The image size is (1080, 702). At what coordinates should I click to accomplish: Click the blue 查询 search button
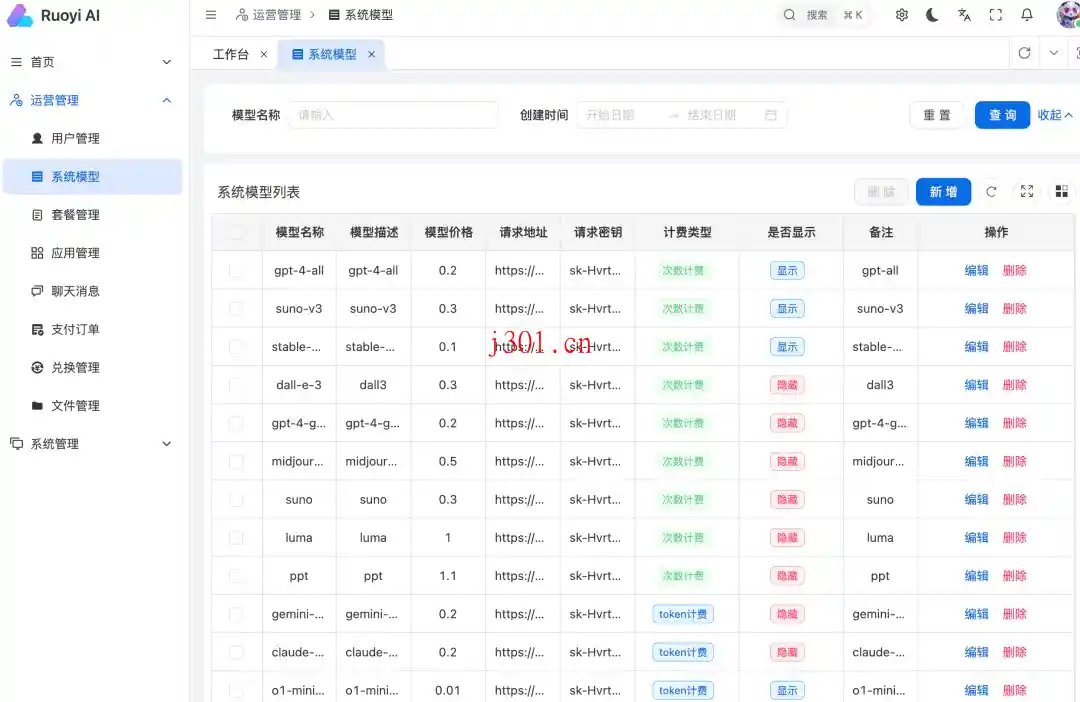[1001, 114]
